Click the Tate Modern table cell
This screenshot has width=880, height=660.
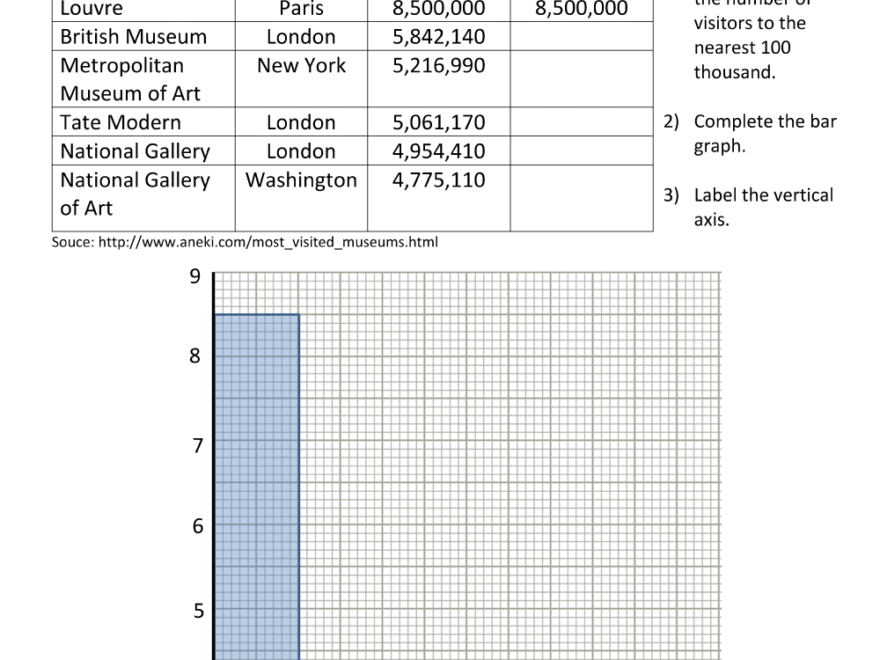[144, 122]
